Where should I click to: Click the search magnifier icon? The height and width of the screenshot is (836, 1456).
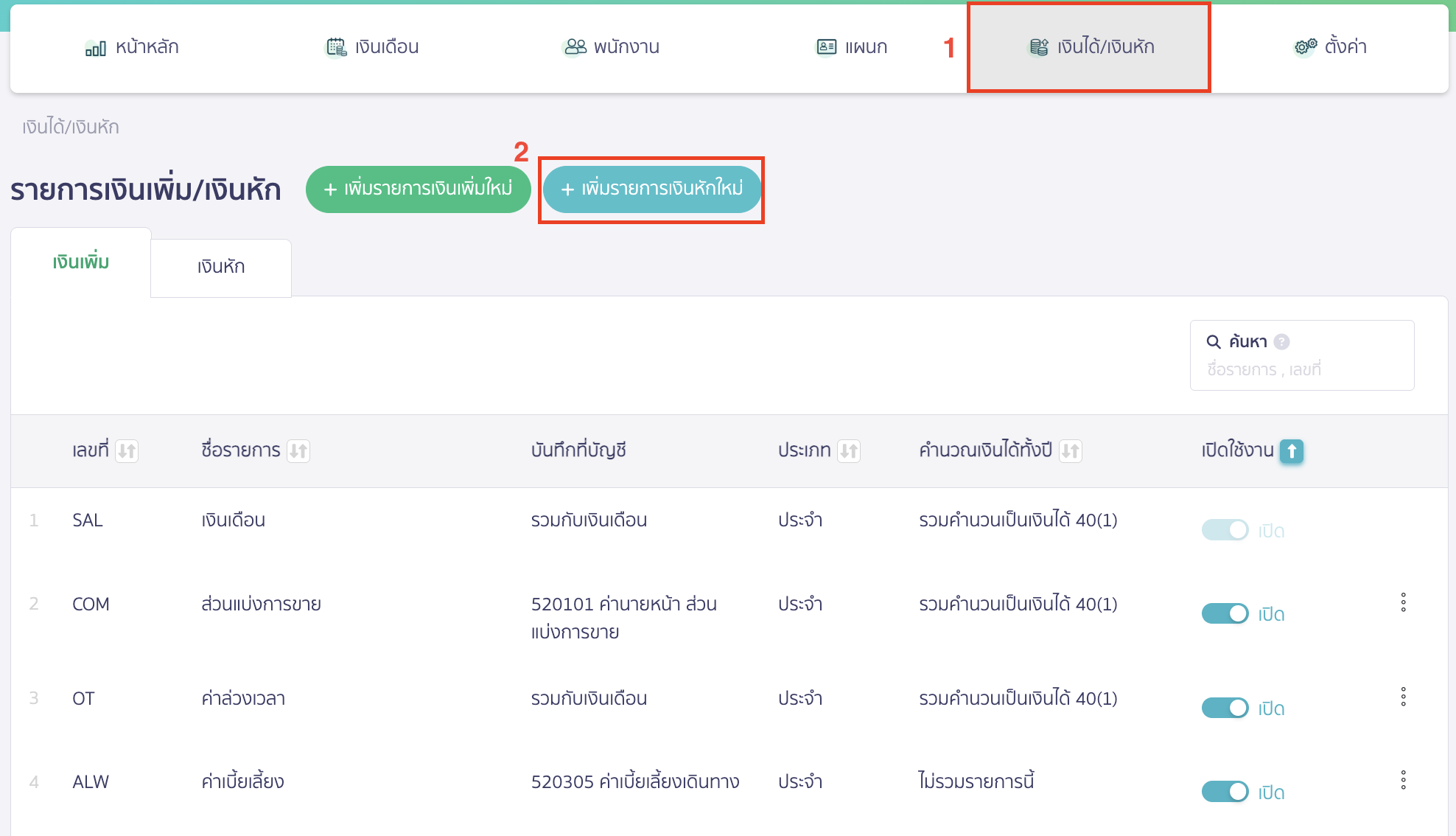click(x=1213, y=341)
